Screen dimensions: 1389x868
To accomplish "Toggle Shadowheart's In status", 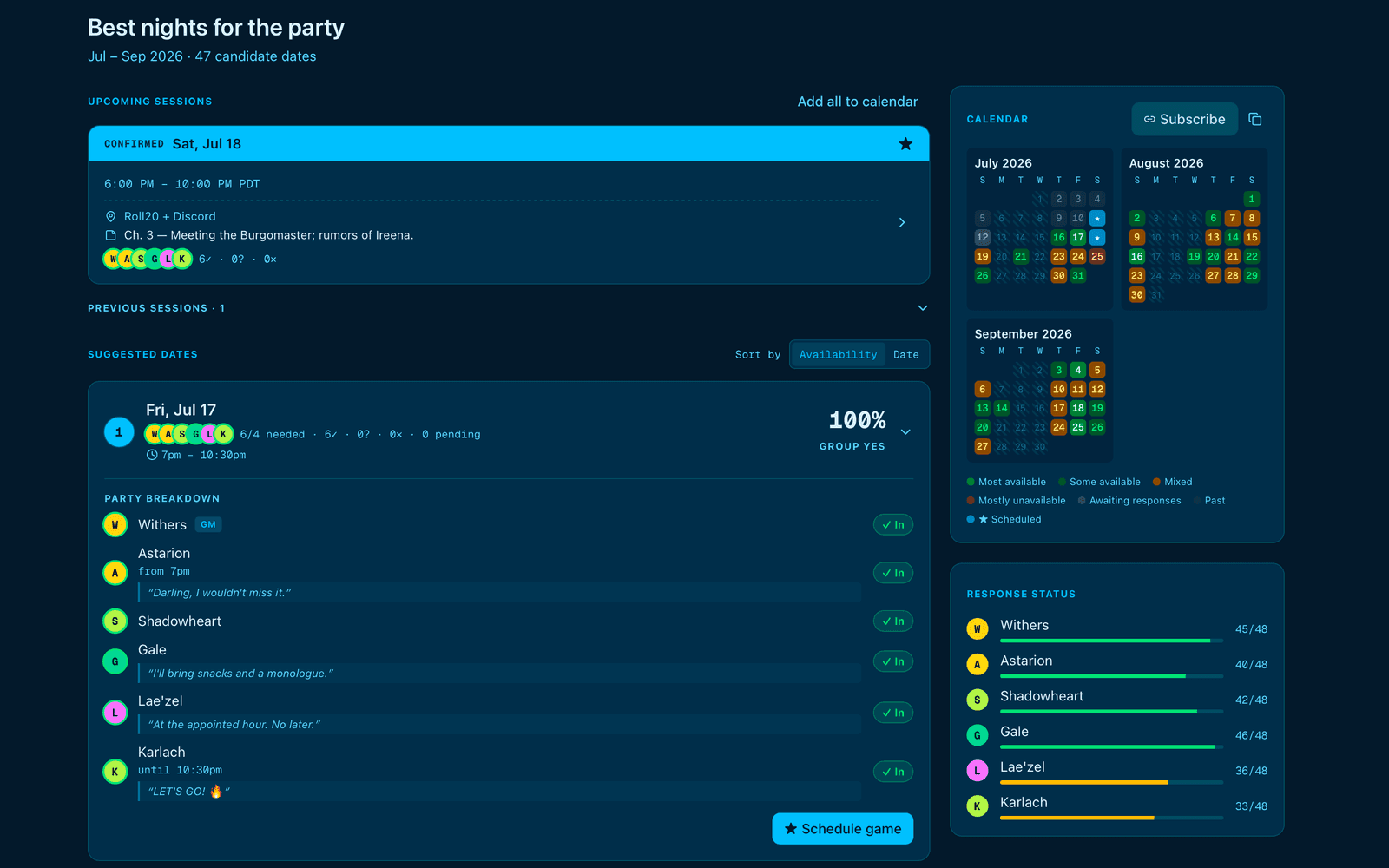I will [x=893, y=621].
